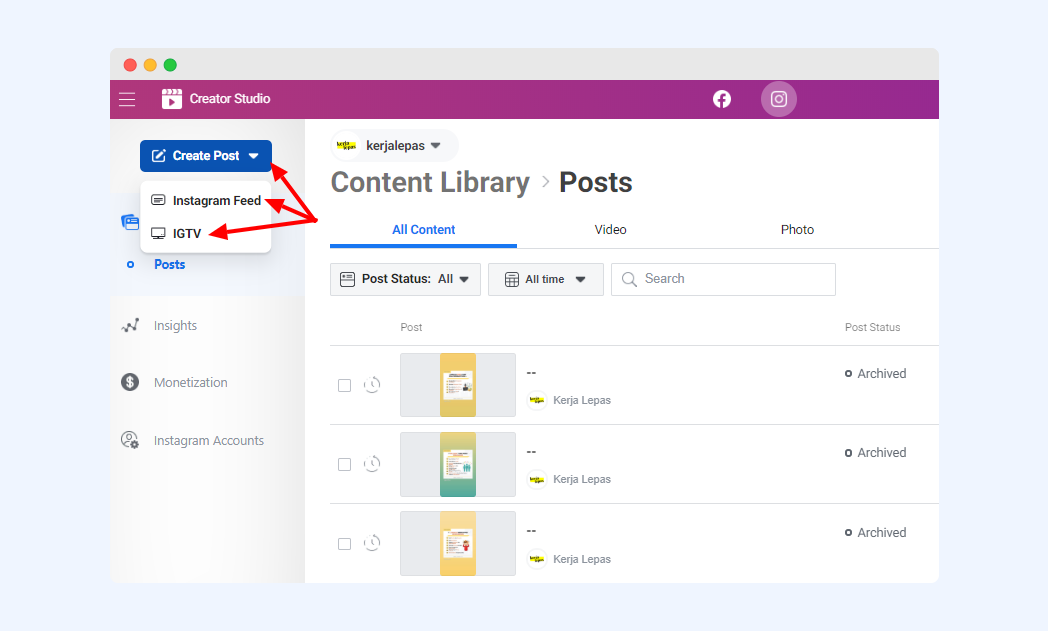Screen dimensions: 1048x631
Task: Click the Creator Studio clapperboard logo
Action: [172, 99]
